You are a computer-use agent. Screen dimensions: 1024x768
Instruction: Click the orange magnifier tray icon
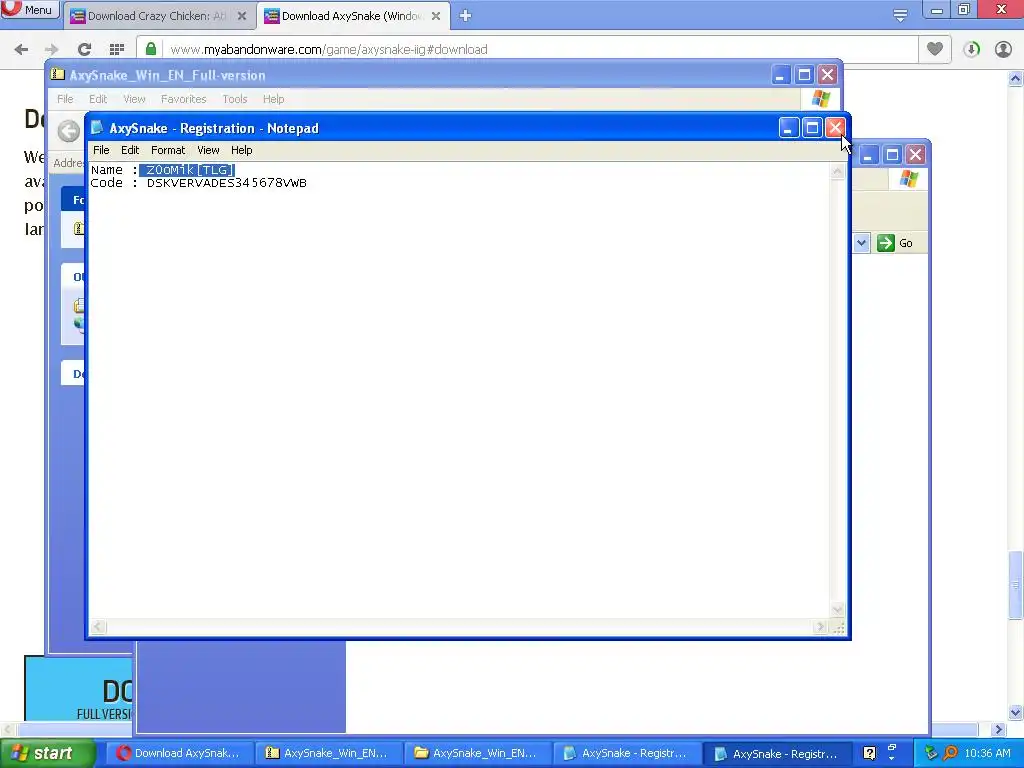[x=950, y=754]
